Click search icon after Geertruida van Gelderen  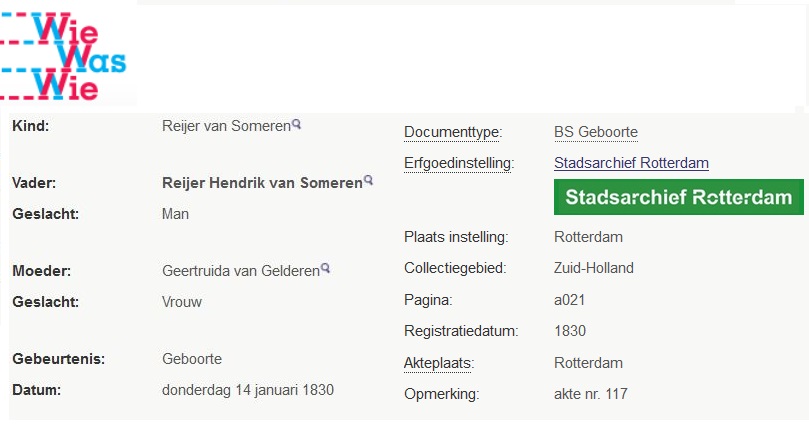[x=325, y=268]
